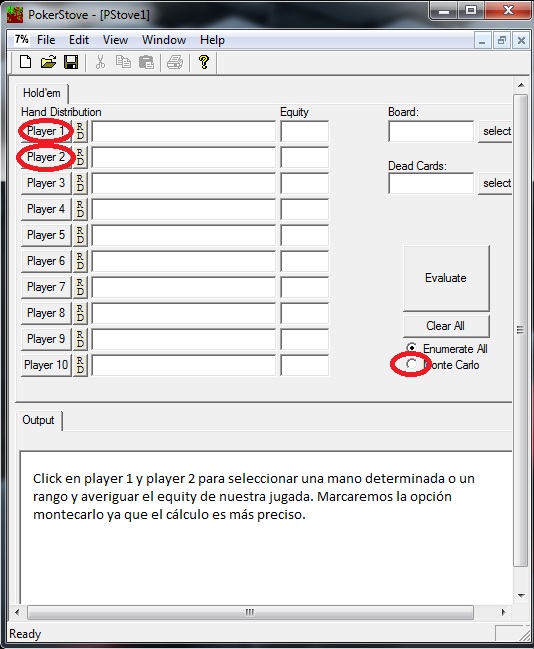Click Player 6 hand distribution field
Image resolution: width=534 pixels, height=649 pixels.
click(183, 261)
